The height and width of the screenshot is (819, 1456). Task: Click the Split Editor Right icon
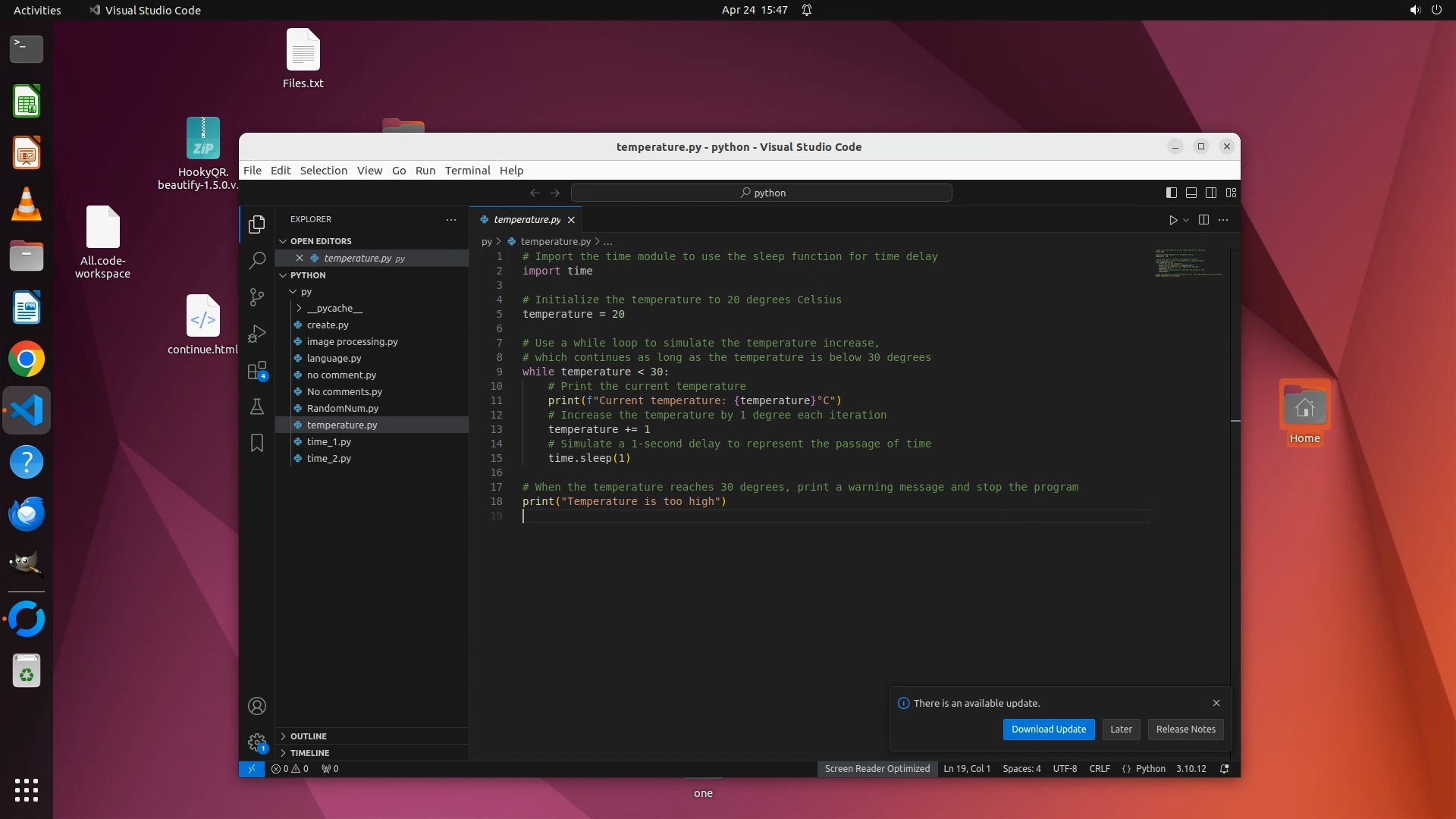point(1203,220)
